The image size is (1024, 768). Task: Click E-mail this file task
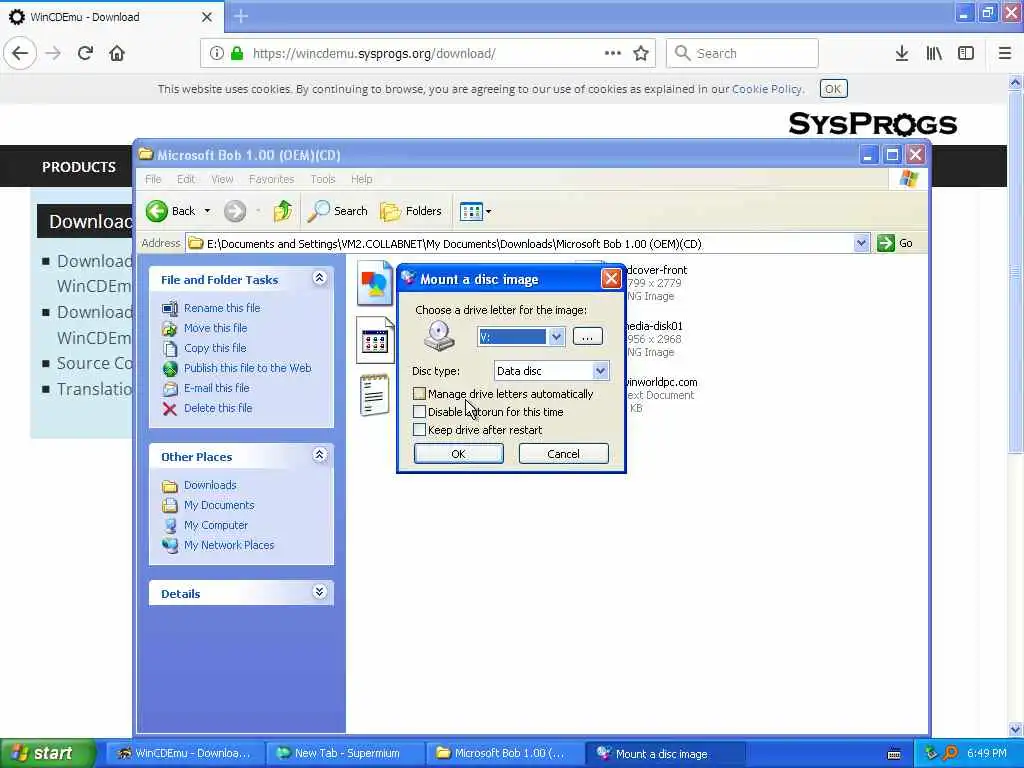tap(216, 388)
